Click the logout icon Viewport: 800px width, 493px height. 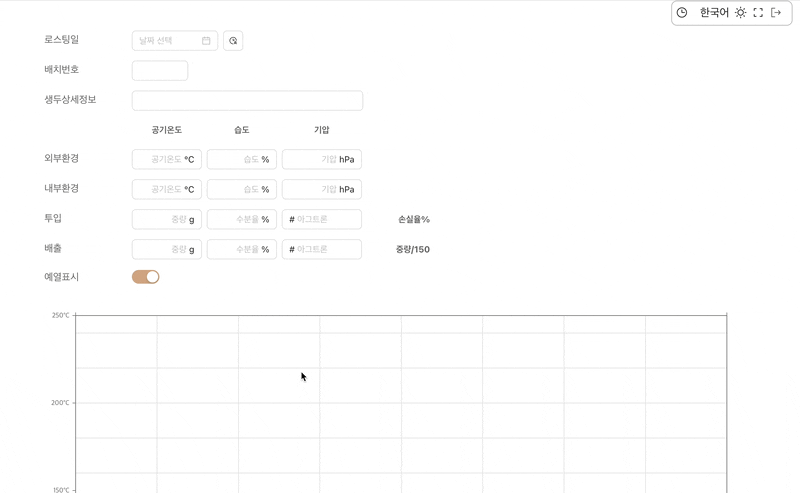tap(776, 13)
